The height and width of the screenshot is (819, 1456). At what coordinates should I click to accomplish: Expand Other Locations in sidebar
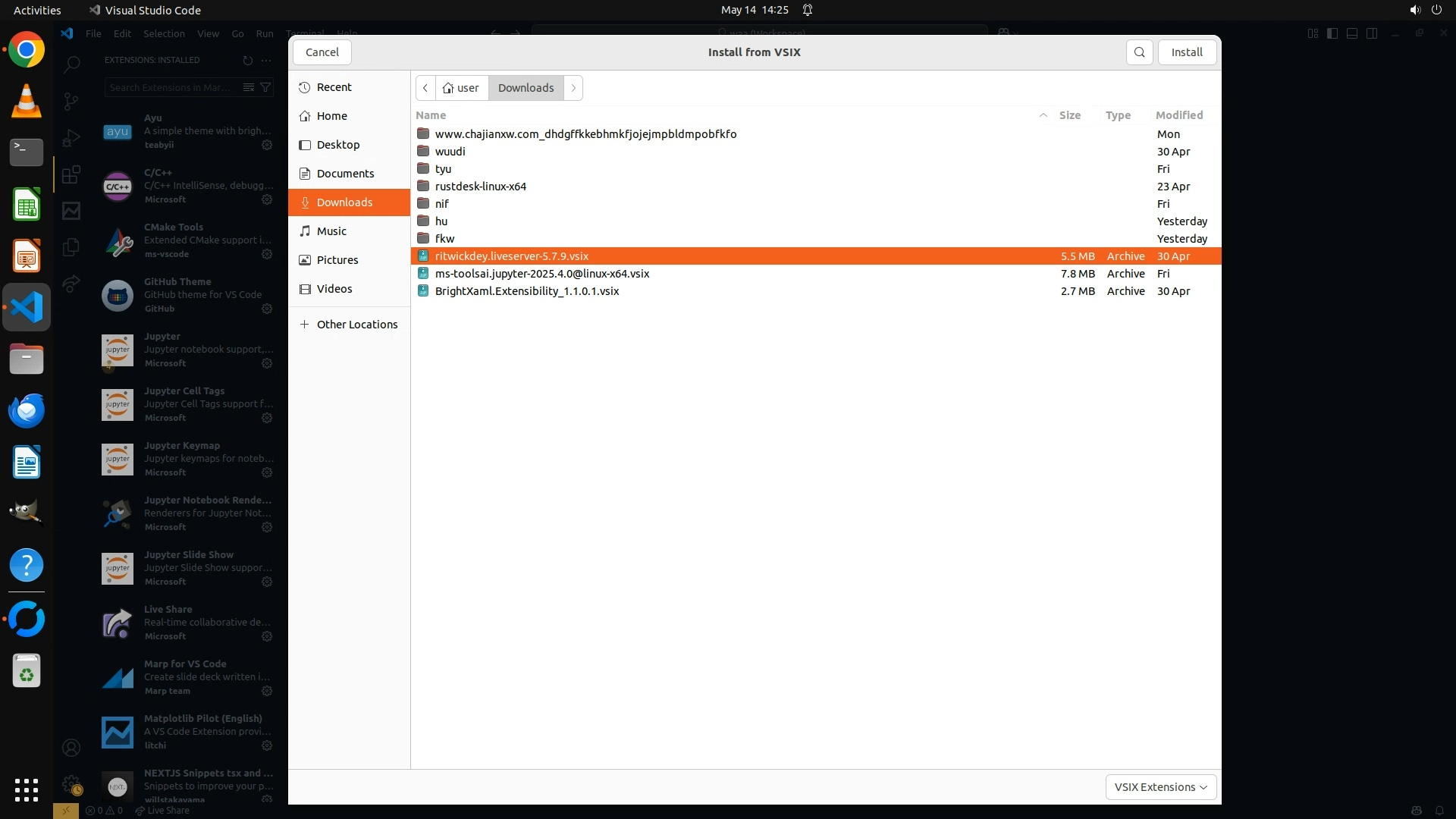[356, 325]
